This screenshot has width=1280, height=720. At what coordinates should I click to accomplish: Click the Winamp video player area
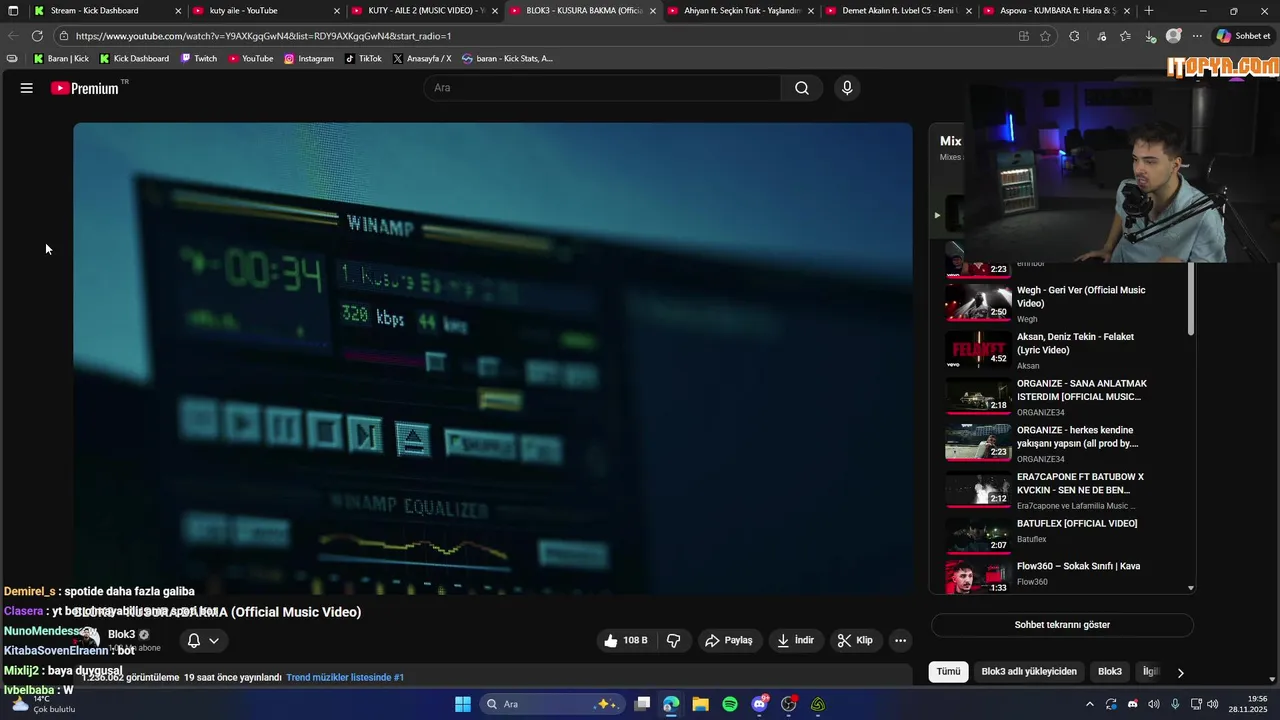[492, 358]
